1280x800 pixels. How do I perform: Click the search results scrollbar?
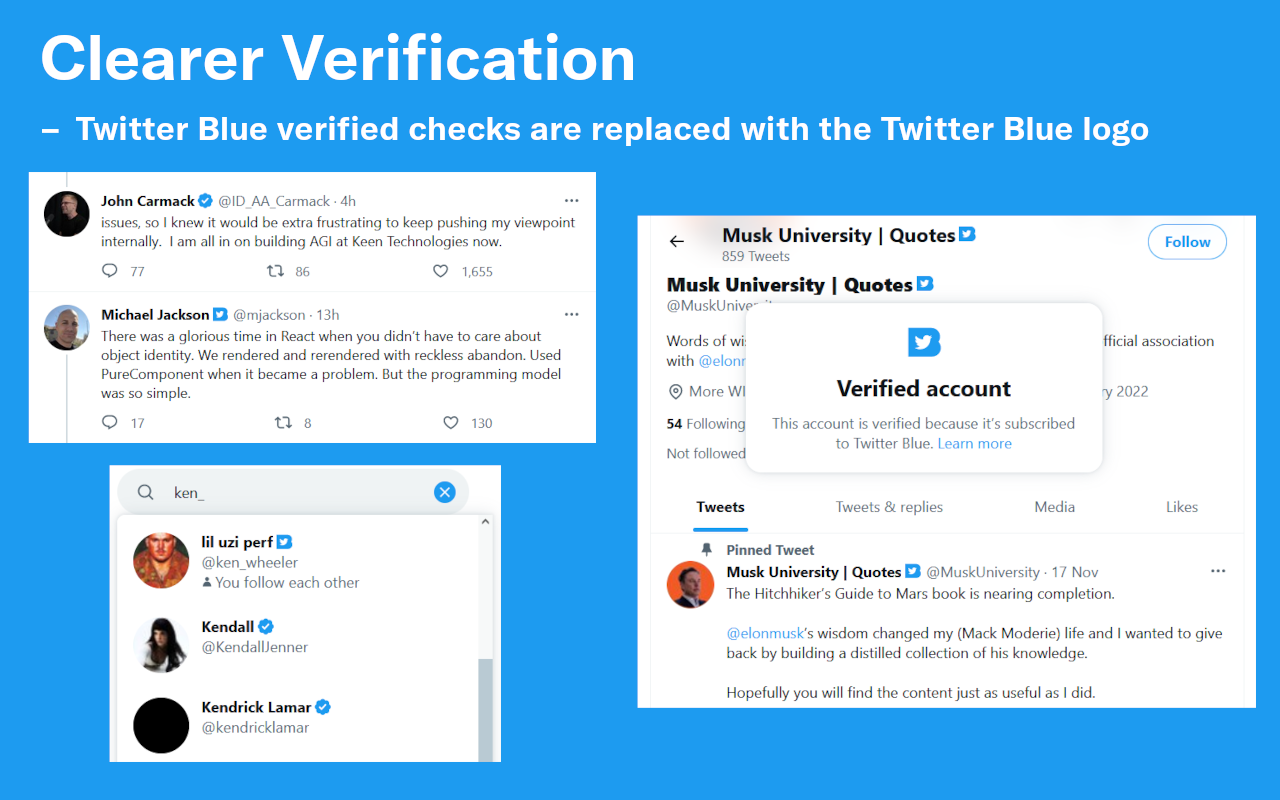[x=485, y=700]
